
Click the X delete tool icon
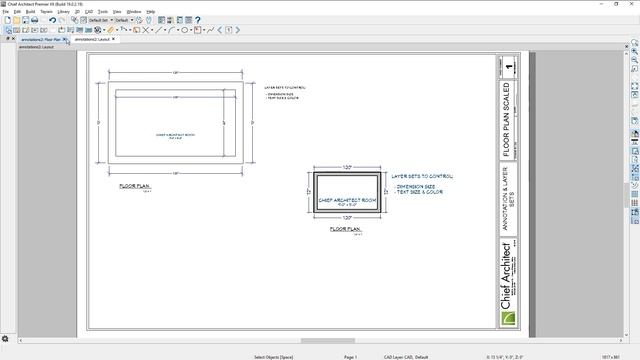click(146, 30)
